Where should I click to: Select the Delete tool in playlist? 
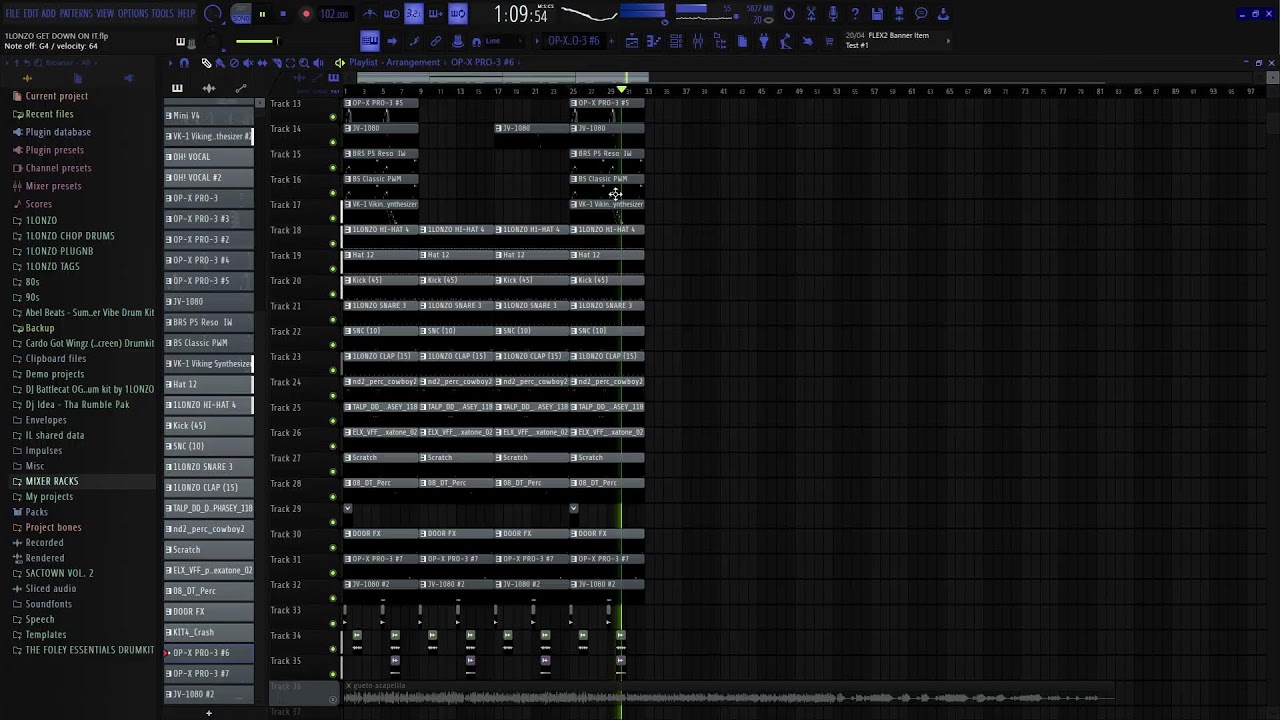234,63
